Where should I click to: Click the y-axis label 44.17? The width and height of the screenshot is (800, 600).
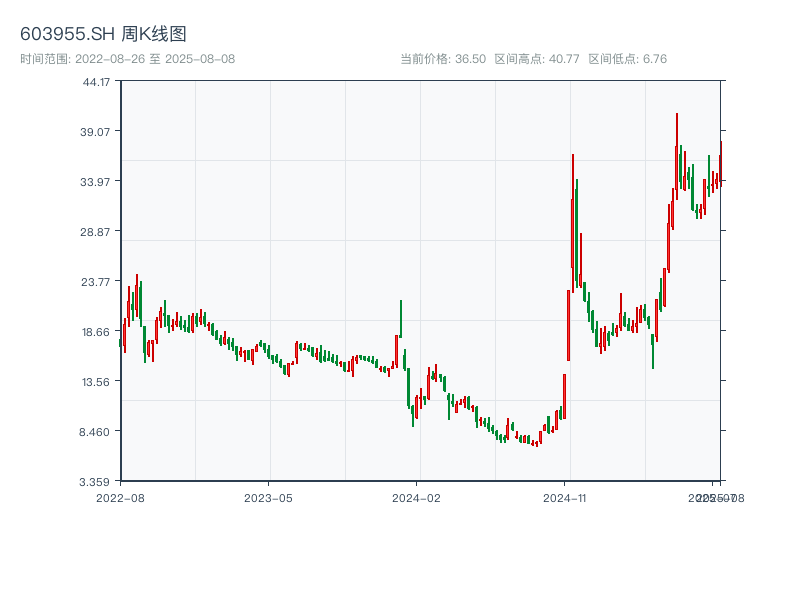tap(96, 82)
